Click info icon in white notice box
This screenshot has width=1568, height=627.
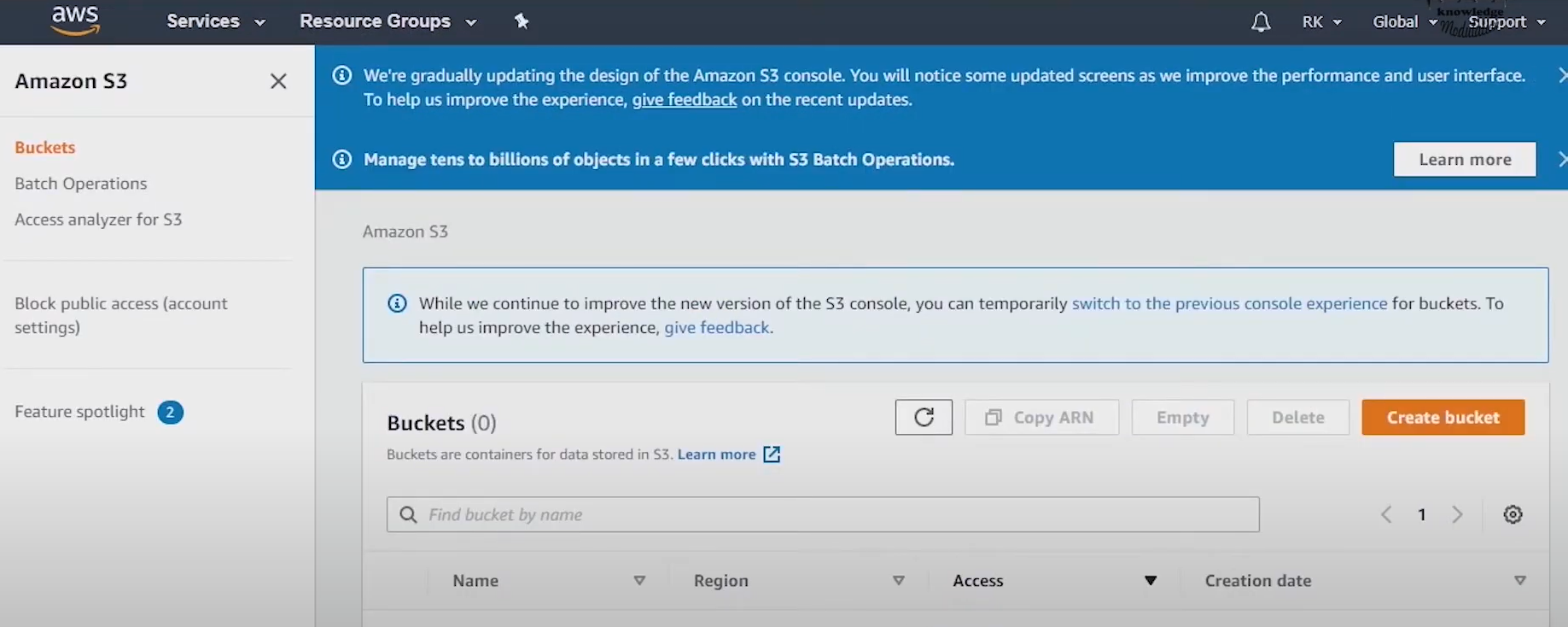pyautogui.click(x=397, y=303)
